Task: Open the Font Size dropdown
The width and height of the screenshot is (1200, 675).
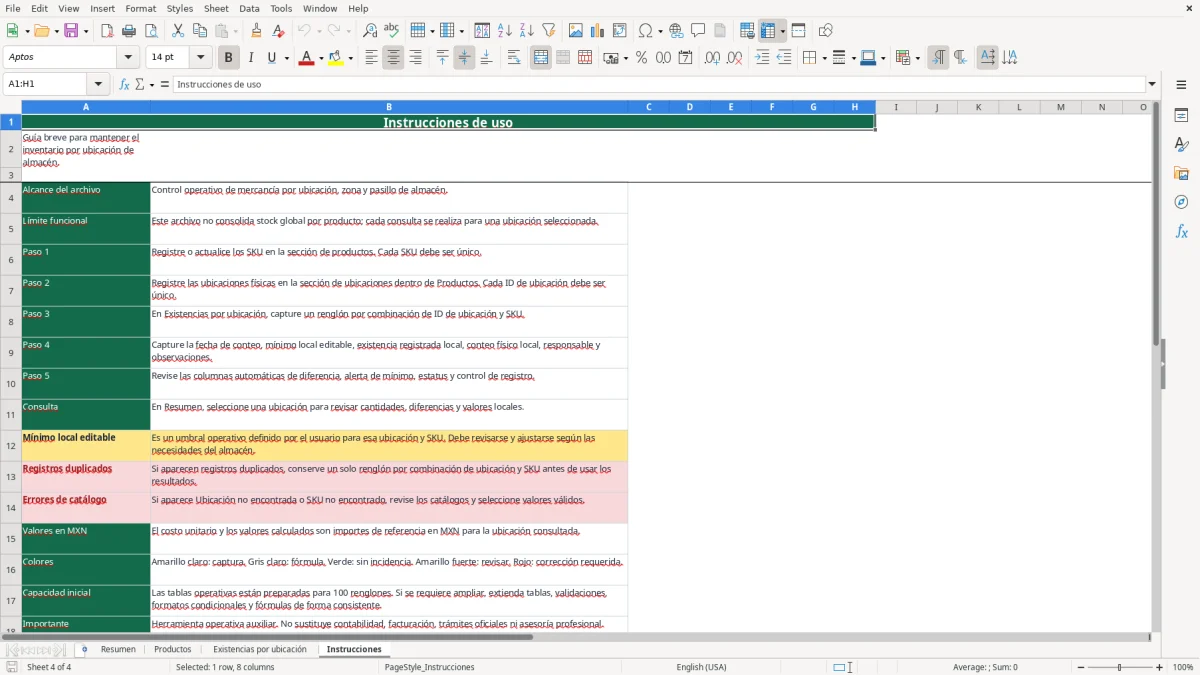Action: click(x=201, y=58)
